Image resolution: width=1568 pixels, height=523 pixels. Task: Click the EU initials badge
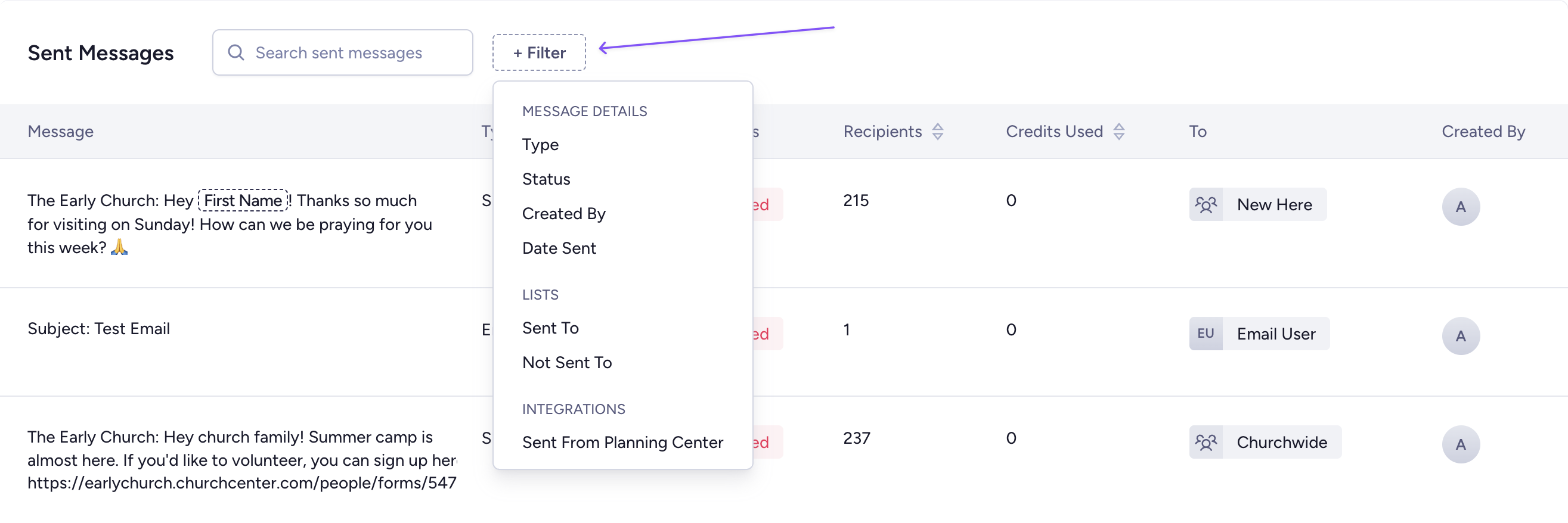tap(1206, 334)
